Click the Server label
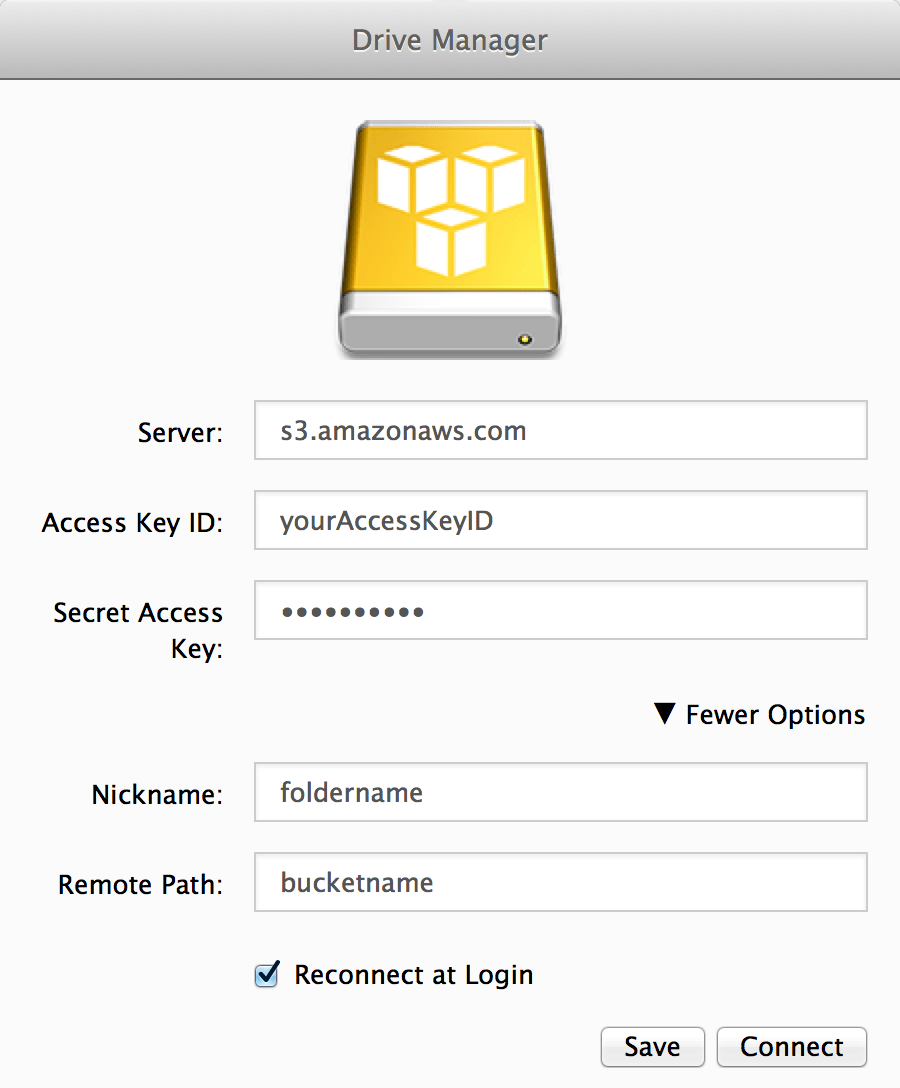Image resolution: width=900 pixels, height=1088 pixels. tap(179, 432)
